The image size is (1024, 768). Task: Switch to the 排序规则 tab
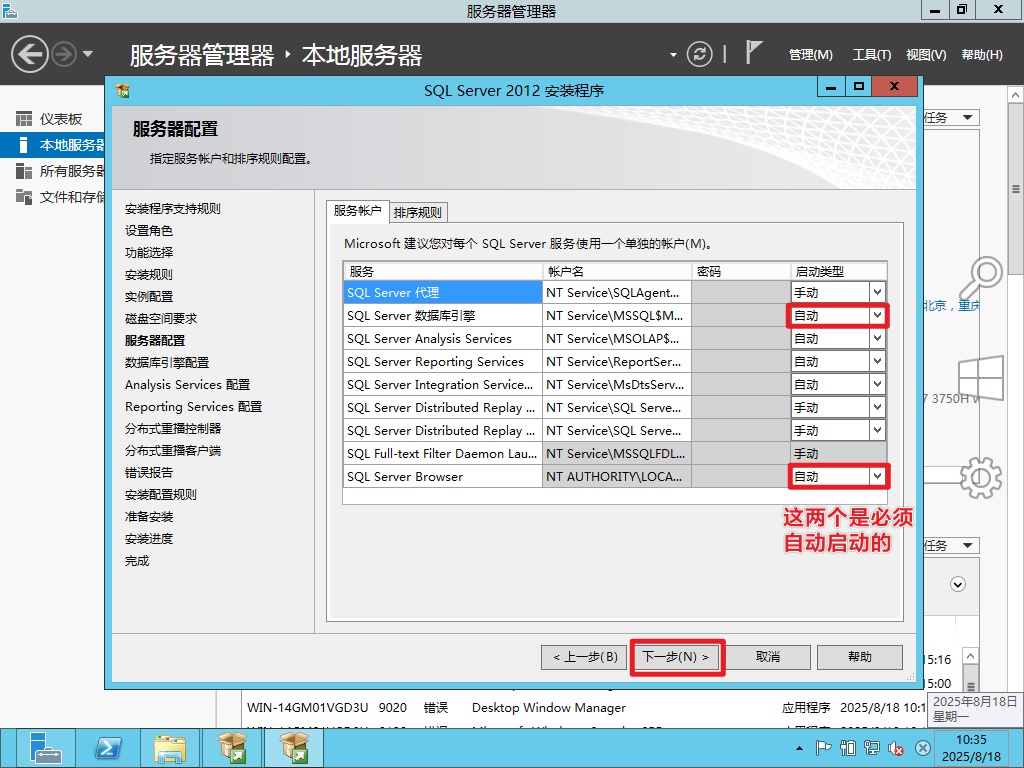click(418, 212)
